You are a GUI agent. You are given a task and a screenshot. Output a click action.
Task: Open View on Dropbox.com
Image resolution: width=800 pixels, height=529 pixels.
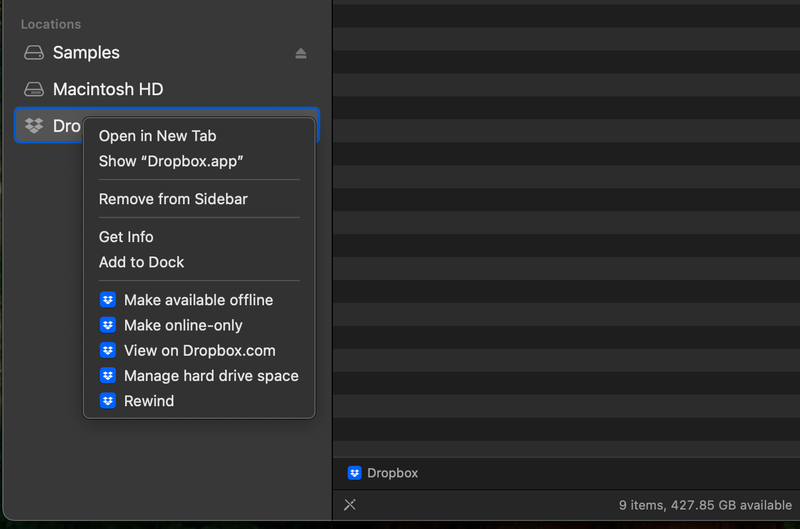coord(199,350)
